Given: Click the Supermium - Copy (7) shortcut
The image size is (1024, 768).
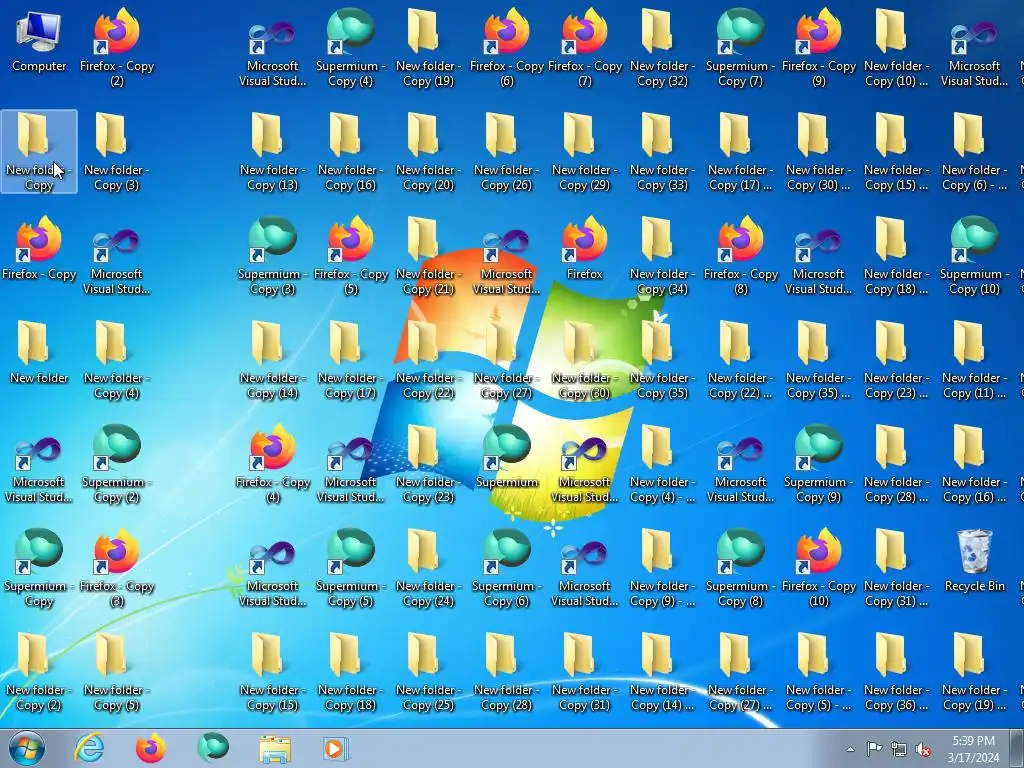Looking at the screenshot, I should point(741,48).
